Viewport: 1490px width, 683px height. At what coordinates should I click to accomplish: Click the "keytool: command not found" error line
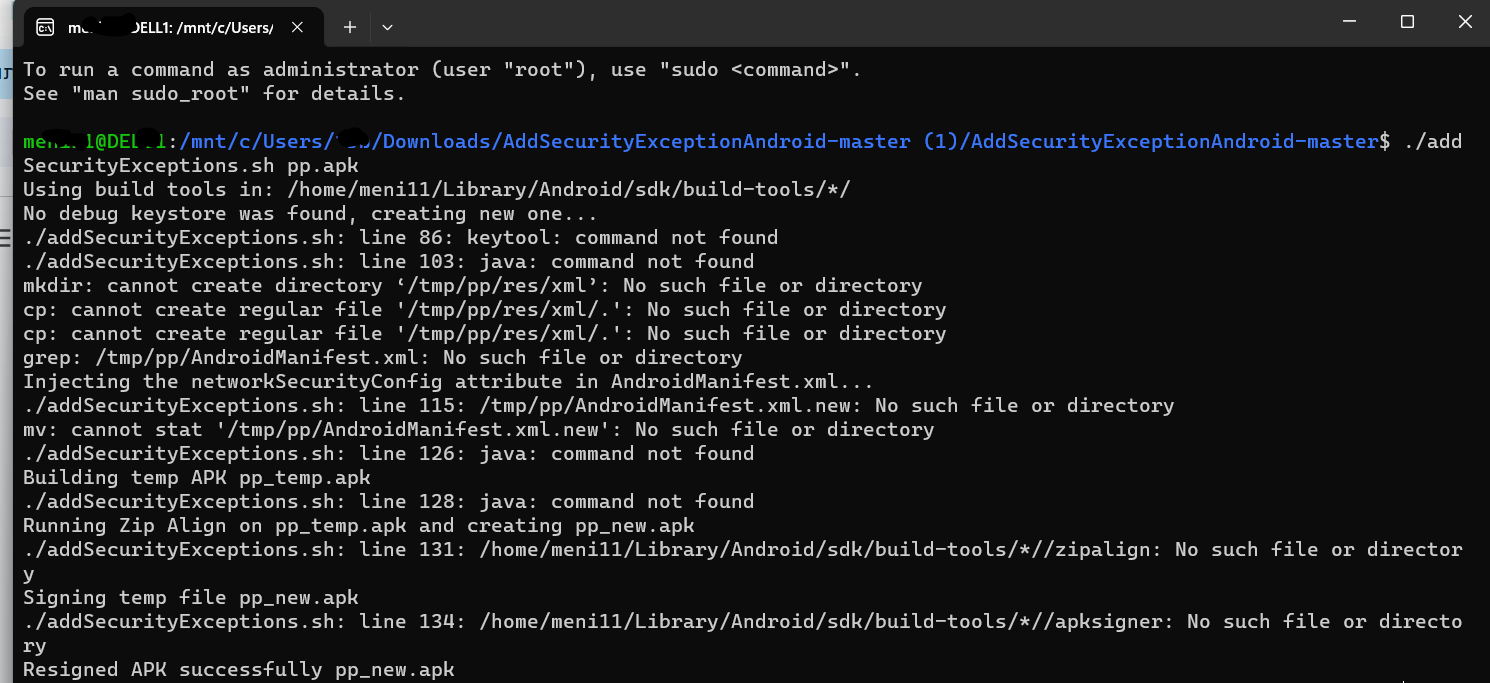coord(400,237)
